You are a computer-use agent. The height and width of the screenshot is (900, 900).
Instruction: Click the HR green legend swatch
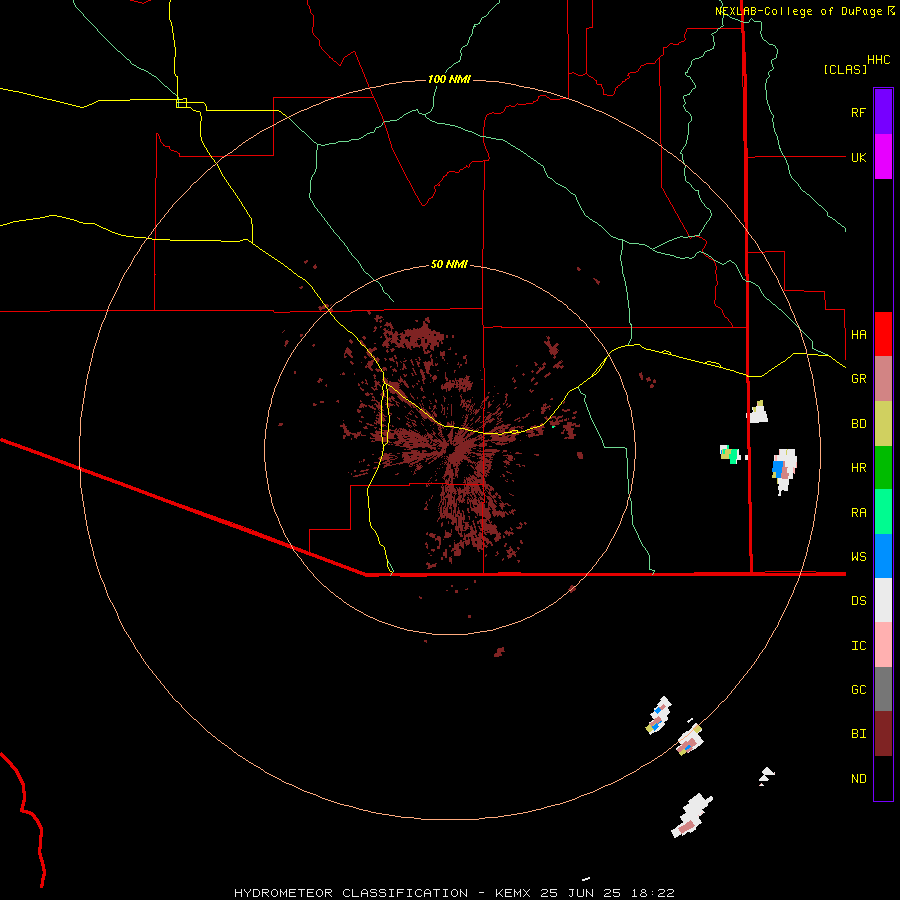click(x=883, y=468)
